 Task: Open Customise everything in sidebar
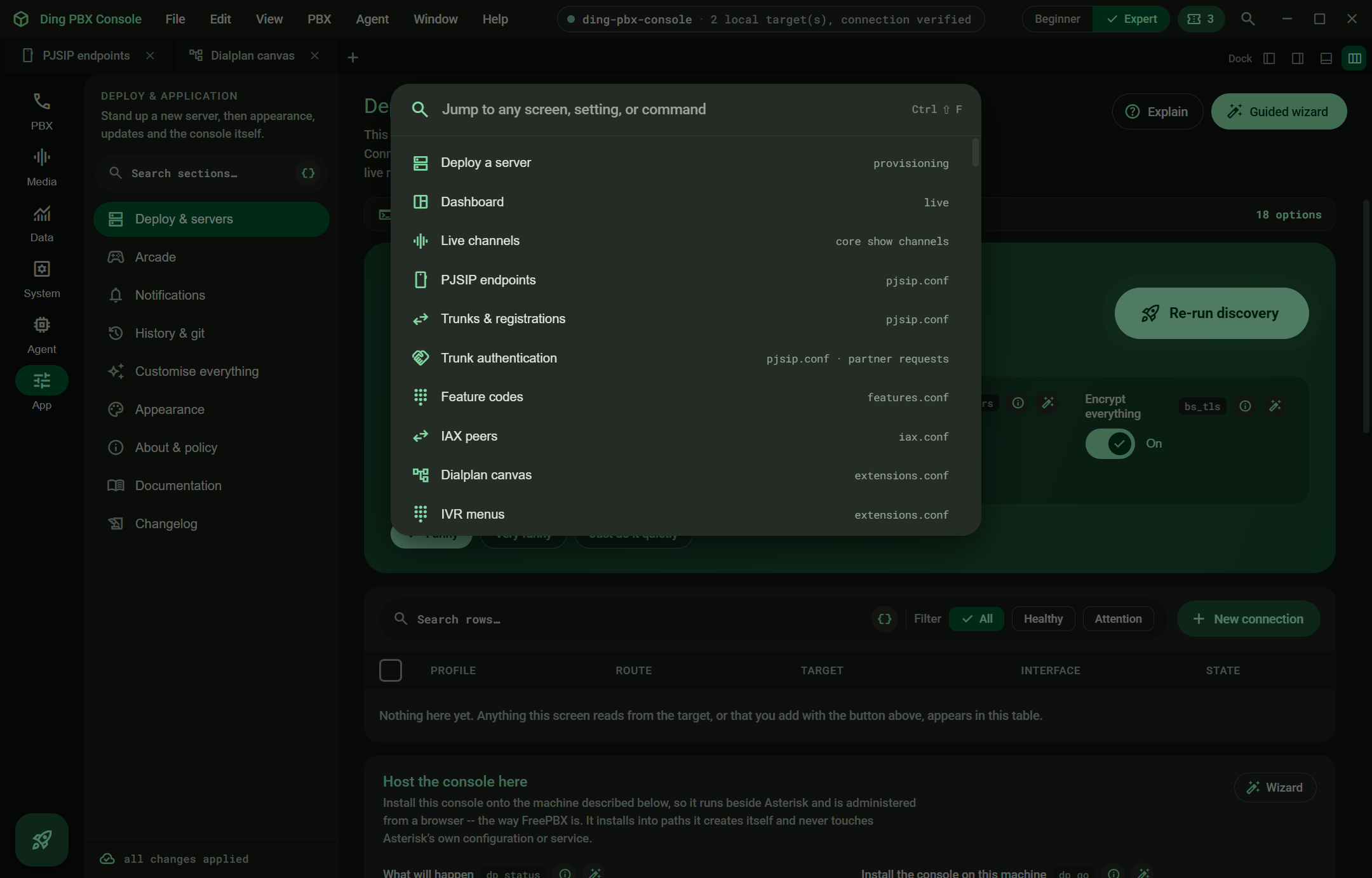click(x=212, y=371)
